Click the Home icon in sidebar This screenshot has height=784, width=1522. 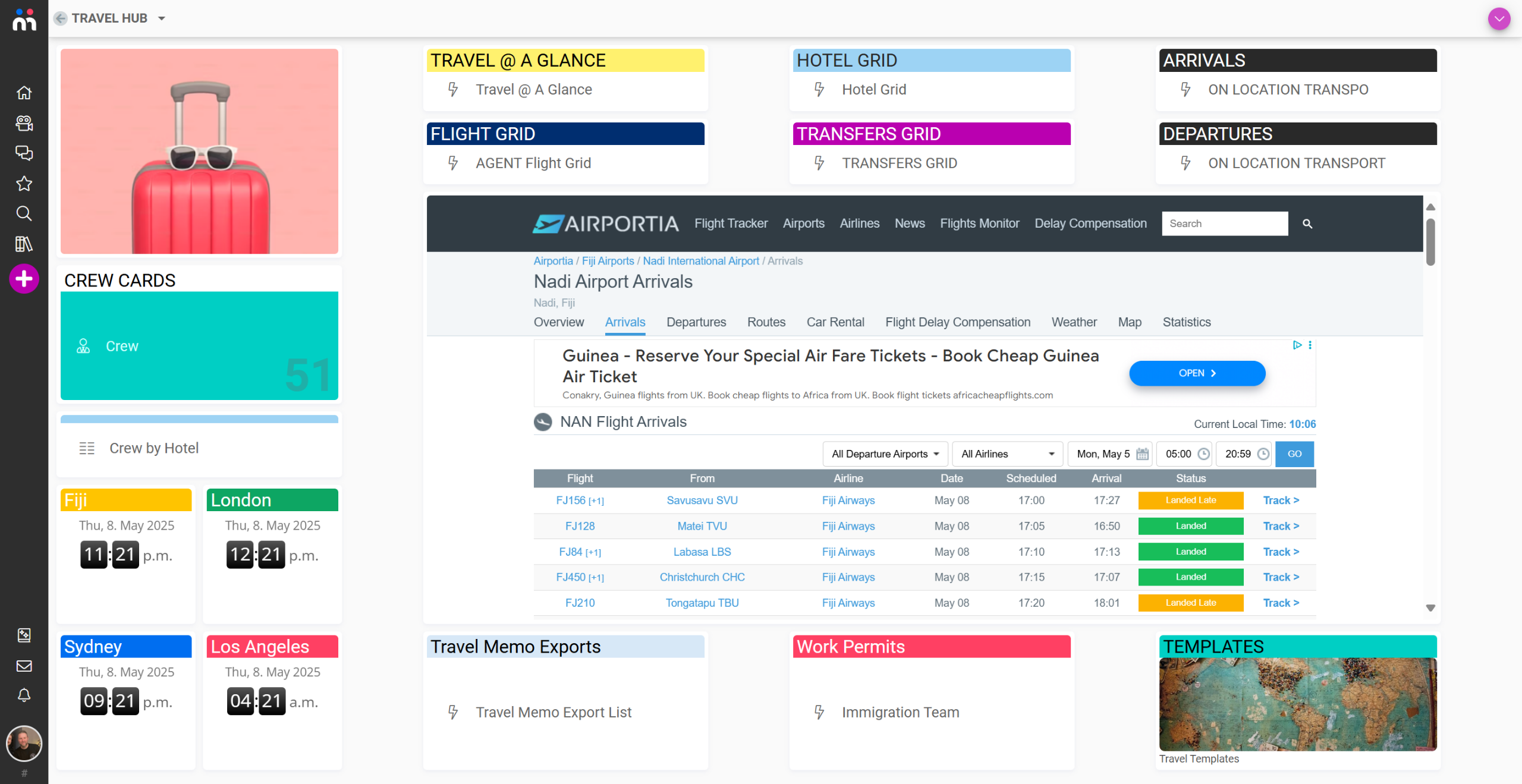(x=24, y=93)
